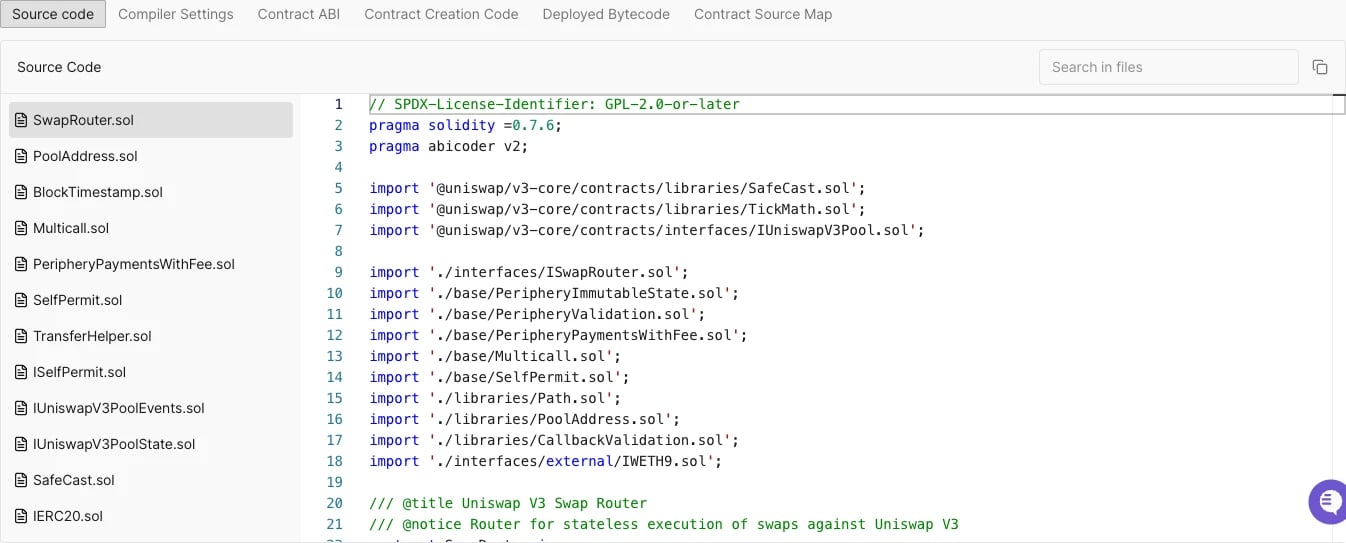Click file icon beside IUniswapV3PoolState.sol
This screenshot has height=543, width=1346.
20,444
